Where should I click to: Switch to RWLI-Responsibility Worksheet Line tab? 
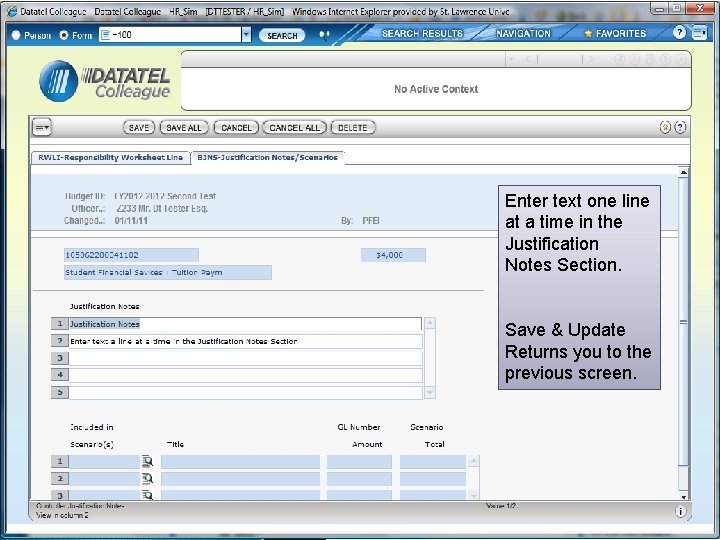click(110, 158)
